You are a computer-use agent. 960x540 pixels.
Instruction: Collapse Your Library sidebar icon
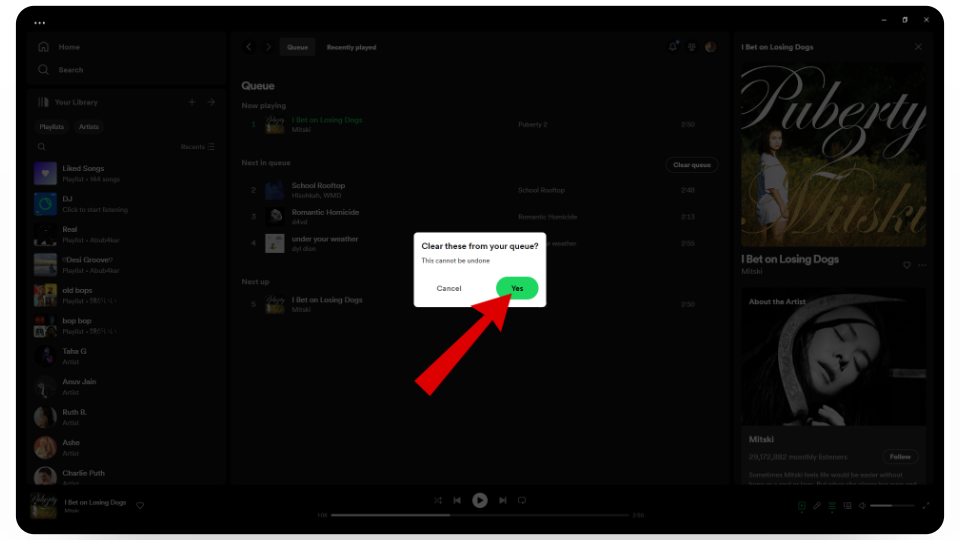(x=43, y=102)
